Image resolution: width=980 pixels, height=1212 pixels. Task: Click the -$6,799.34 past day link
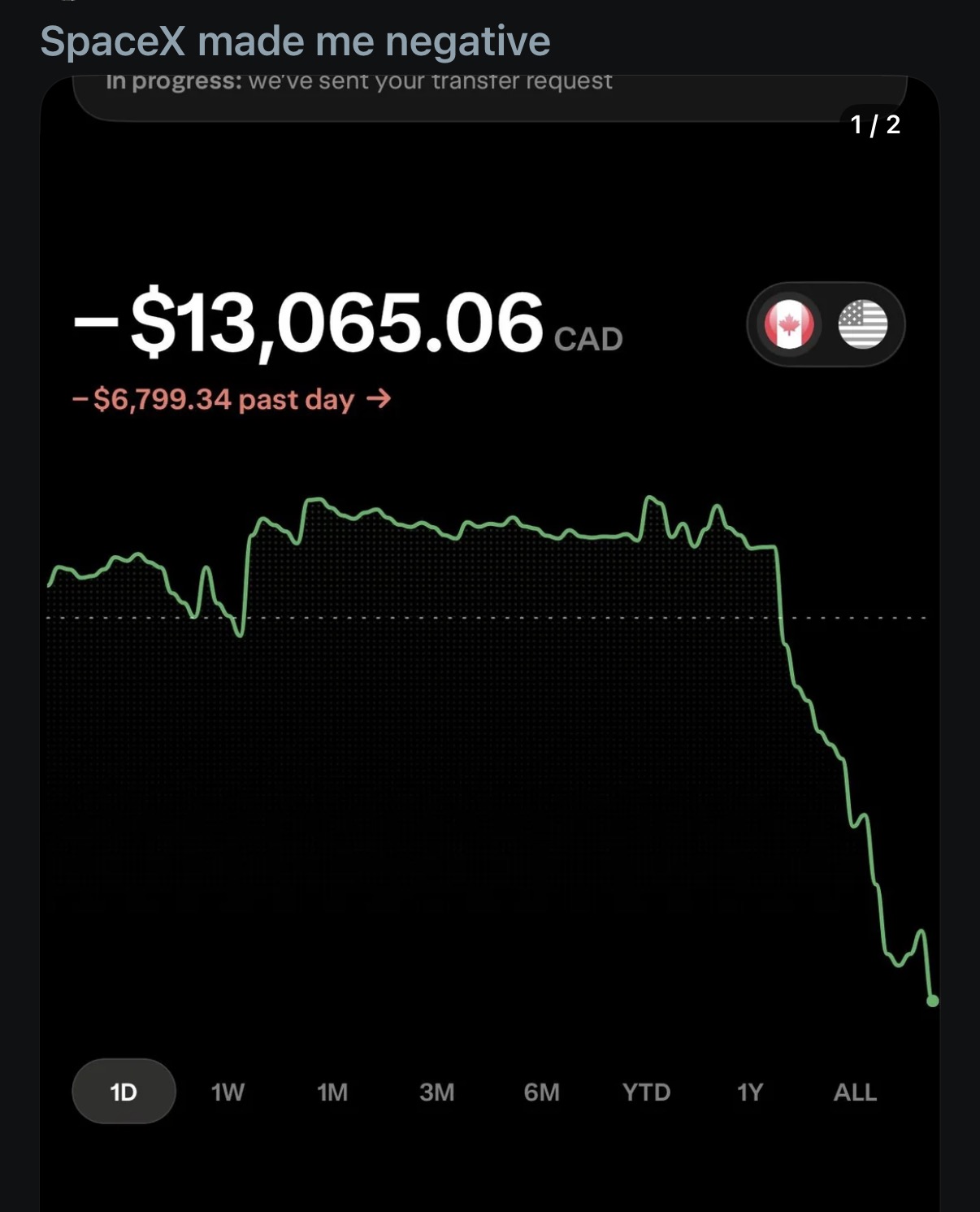[232, 399]
